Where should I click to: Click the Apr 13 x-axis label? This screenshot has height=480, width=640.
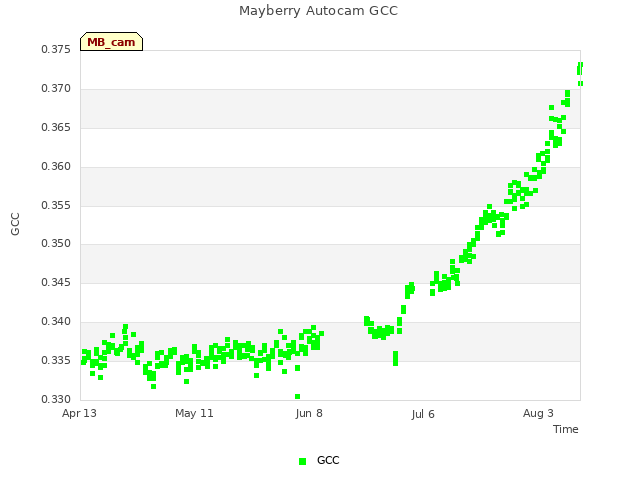click(79, 413)
